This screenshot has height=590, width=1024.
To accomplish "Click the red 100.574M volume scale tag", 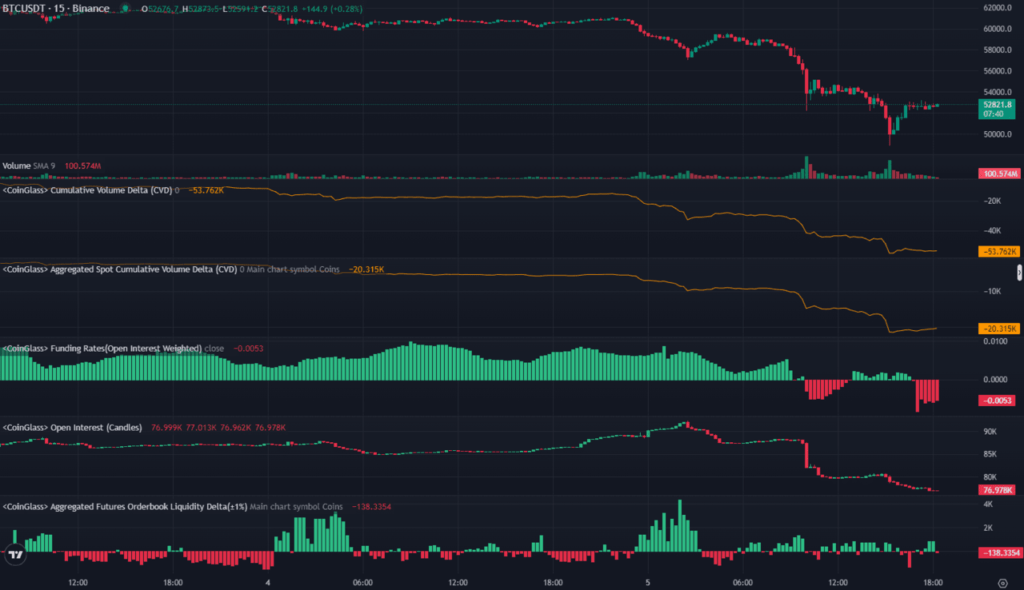I will (999, 174).
